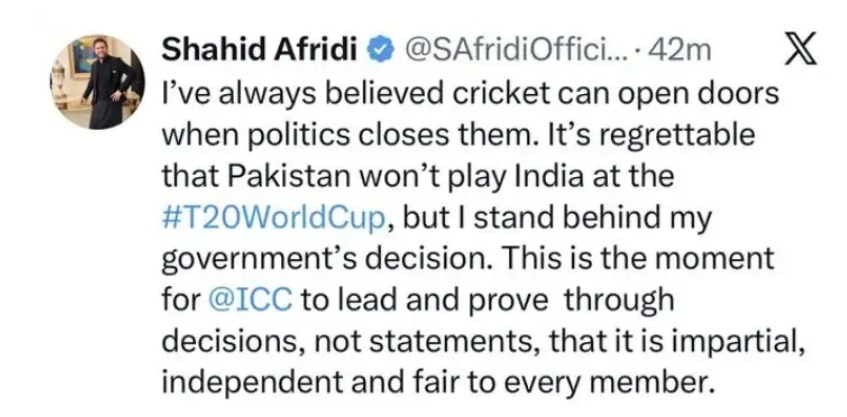Click the @SAfridiOffici handle
This screenshot has height=417, width=847.
click(x=511, y=51)
